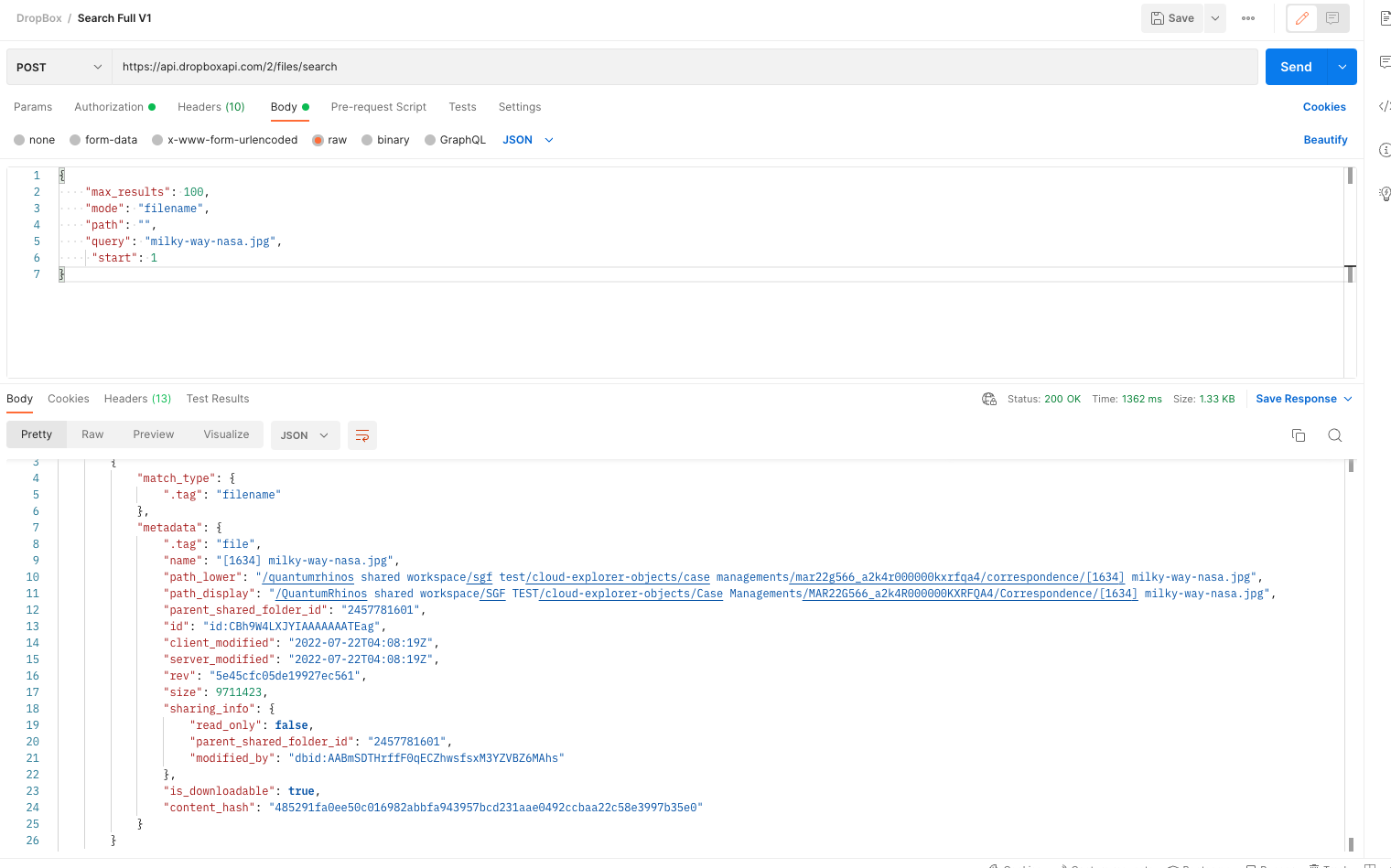The height and width of the screenshot is (868, 1391).
Task: Click the request URL input field
Action: pos(685,67)
